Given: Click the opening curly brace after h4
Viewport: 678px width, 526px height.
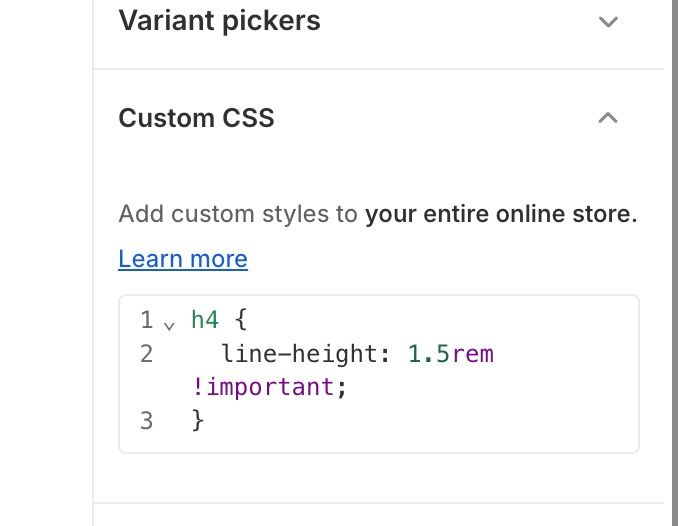Looking at the screenshot, I should [239, 320].
